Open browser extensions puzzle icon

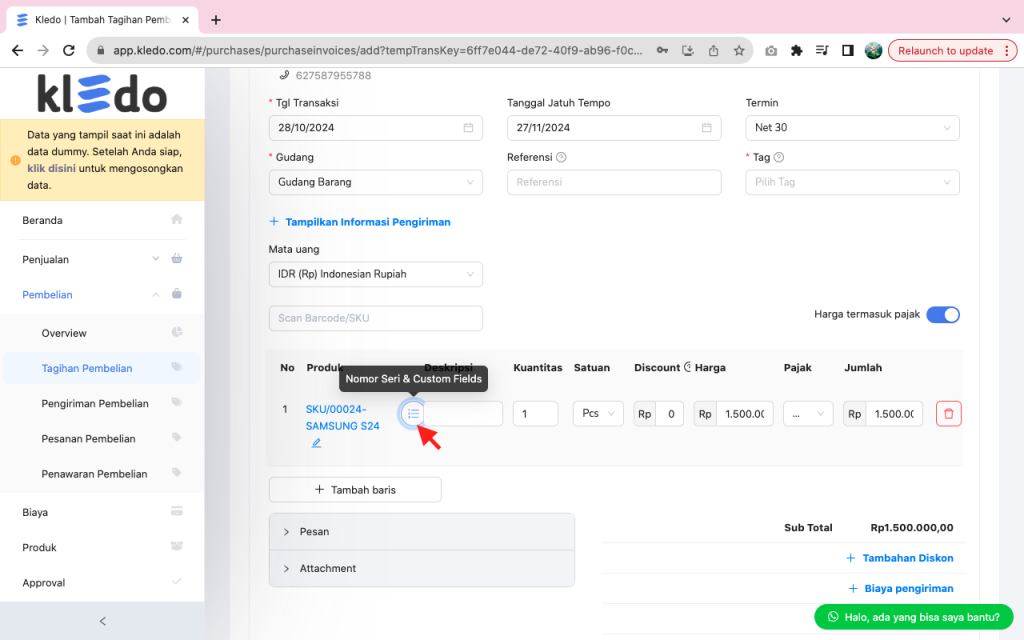pyautogui.click(x=796, y=50)
